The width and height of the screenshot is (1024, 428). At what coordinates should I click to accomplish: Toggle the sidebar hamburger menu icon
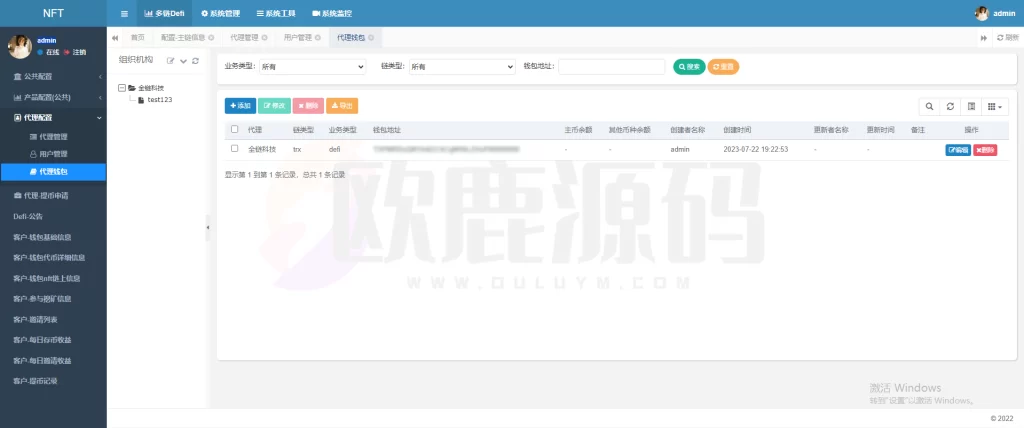124,13
